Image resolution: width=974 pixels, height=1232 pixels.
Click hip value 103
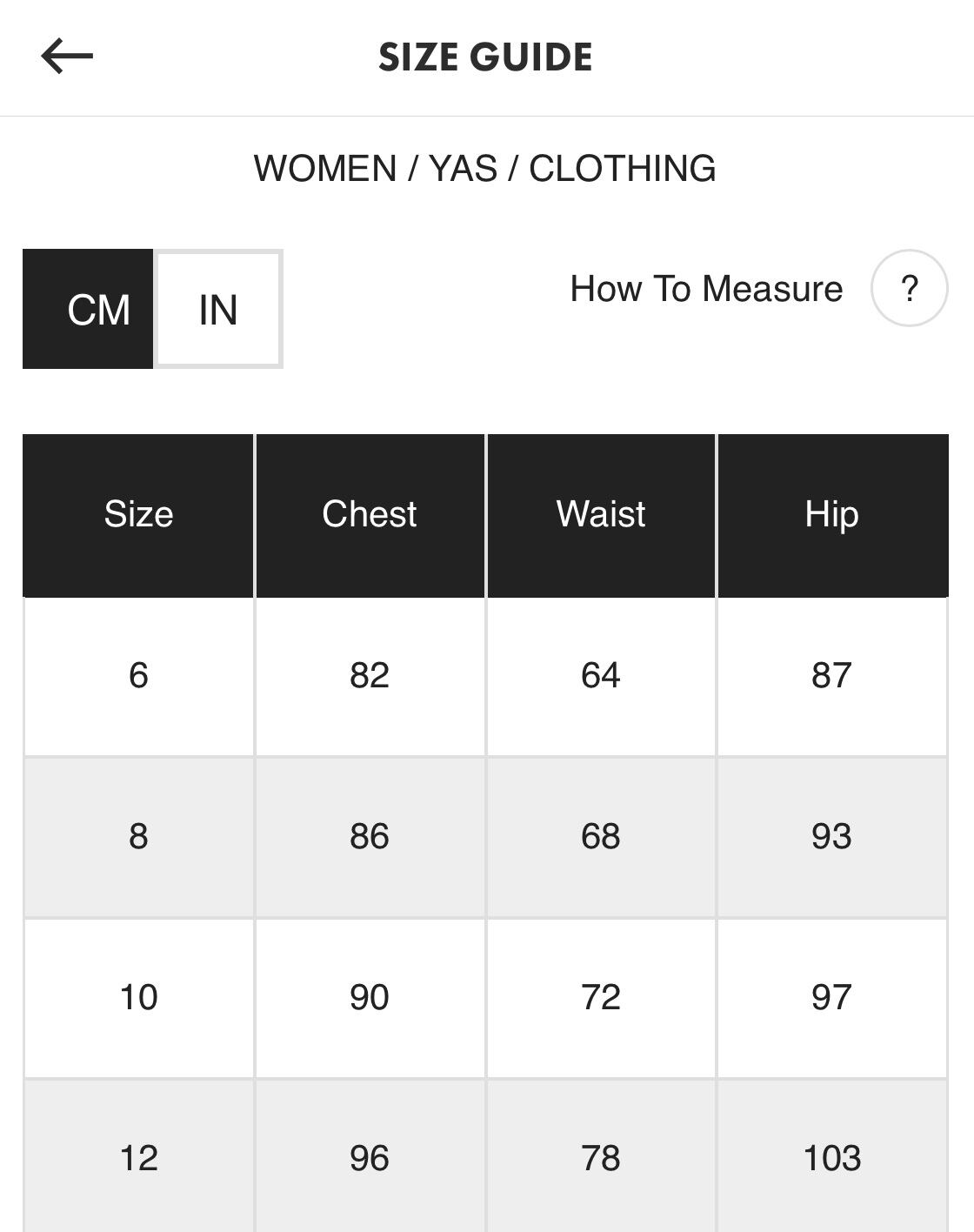coord(832,1158)
